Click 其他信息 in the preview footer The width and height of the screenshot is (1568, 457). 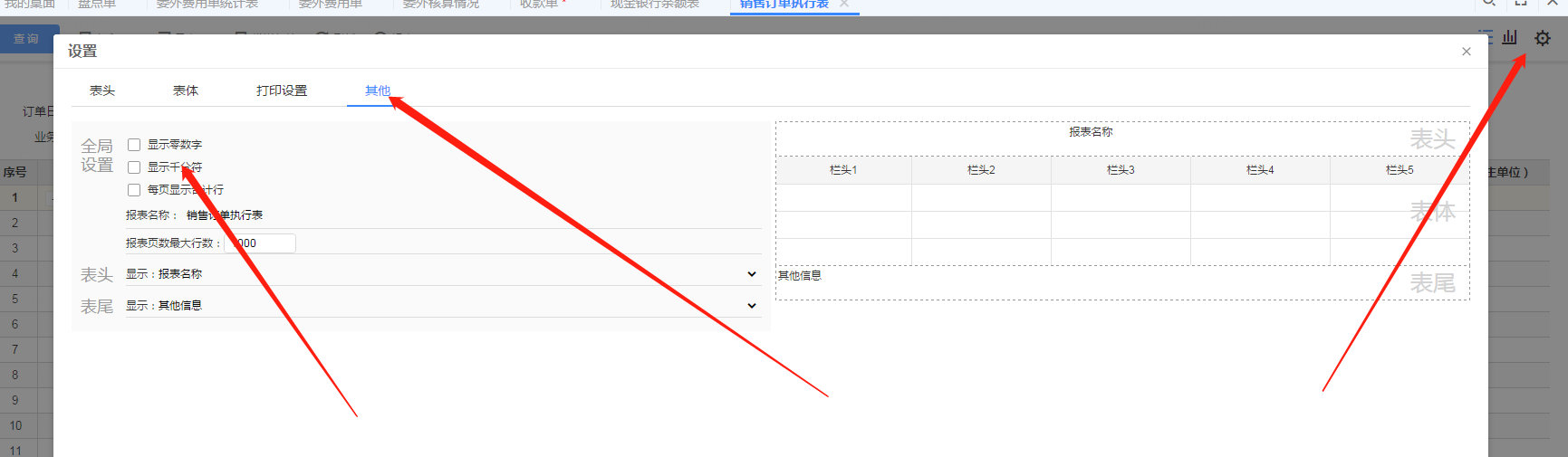(800, 276)
